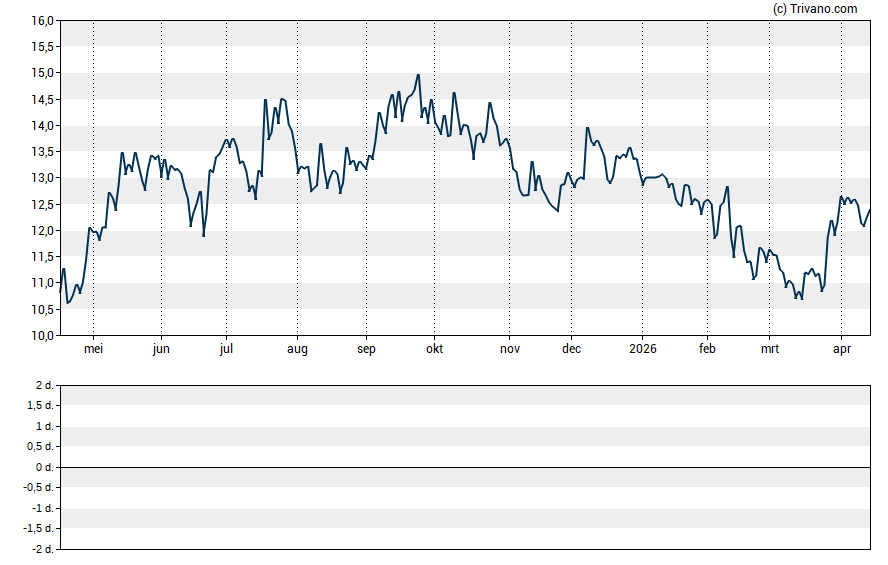Click the 16,0 price axis label

(42, 21)
